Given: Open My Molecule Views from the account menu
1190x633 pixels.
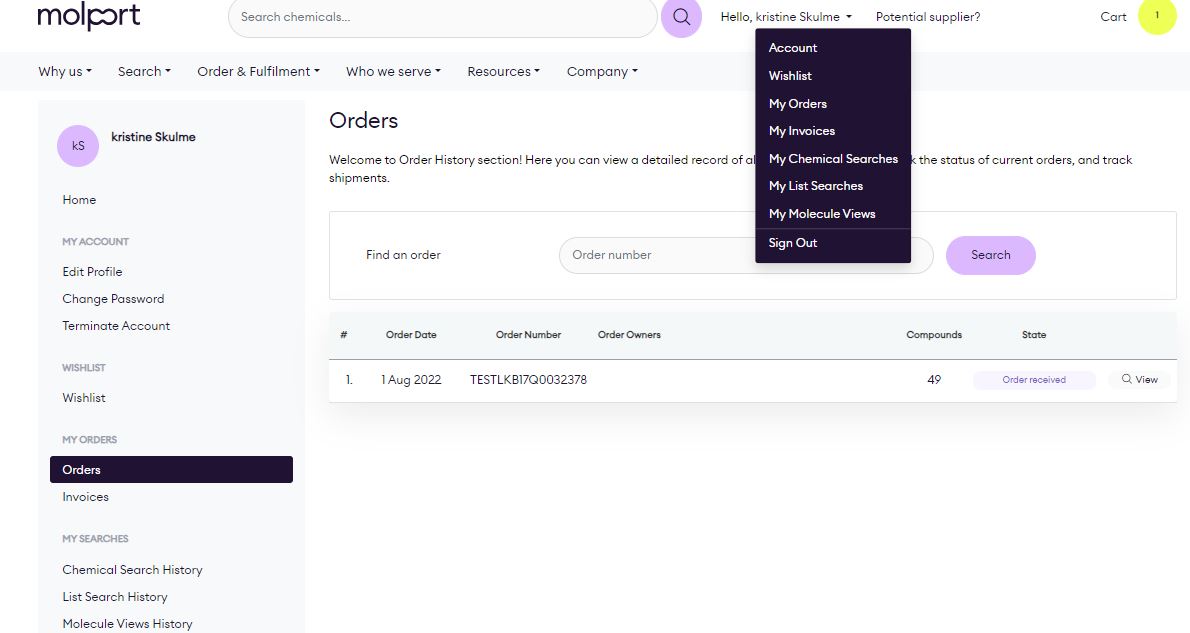Looking at the screenshot, I should coord(822,213).
